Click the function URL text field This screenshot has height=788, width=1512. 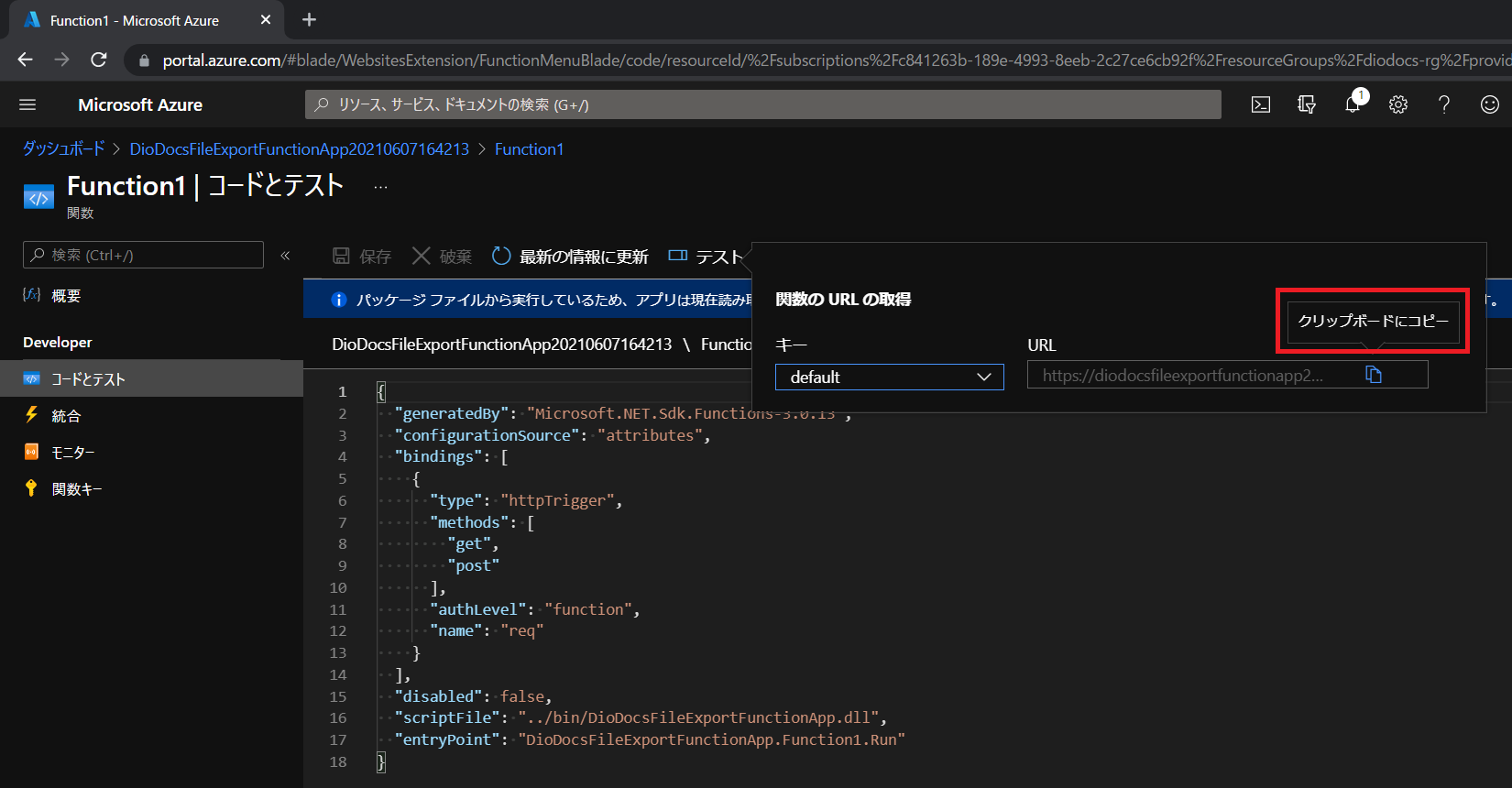coord(1227,375)
